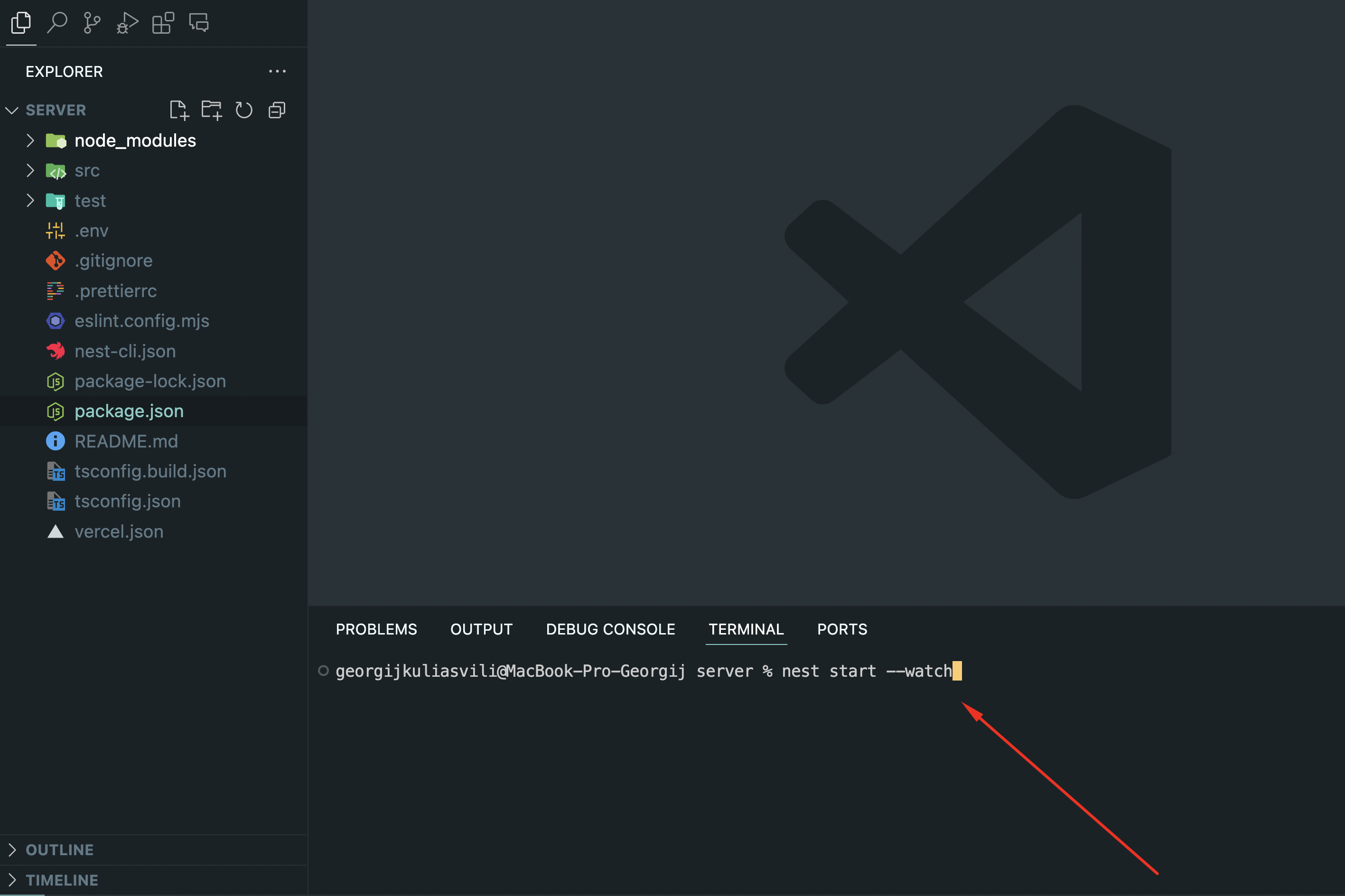This screenshot has height=896, width=1345.
Task: Click the nest-cli.json Nest icon
Action: [x=56, y=351]
